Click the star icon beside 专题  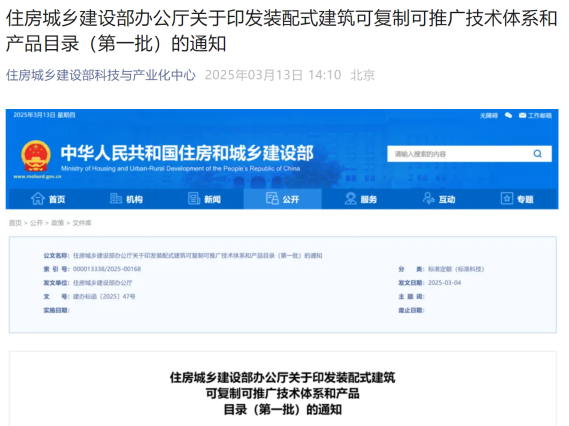tap(507, 198)
